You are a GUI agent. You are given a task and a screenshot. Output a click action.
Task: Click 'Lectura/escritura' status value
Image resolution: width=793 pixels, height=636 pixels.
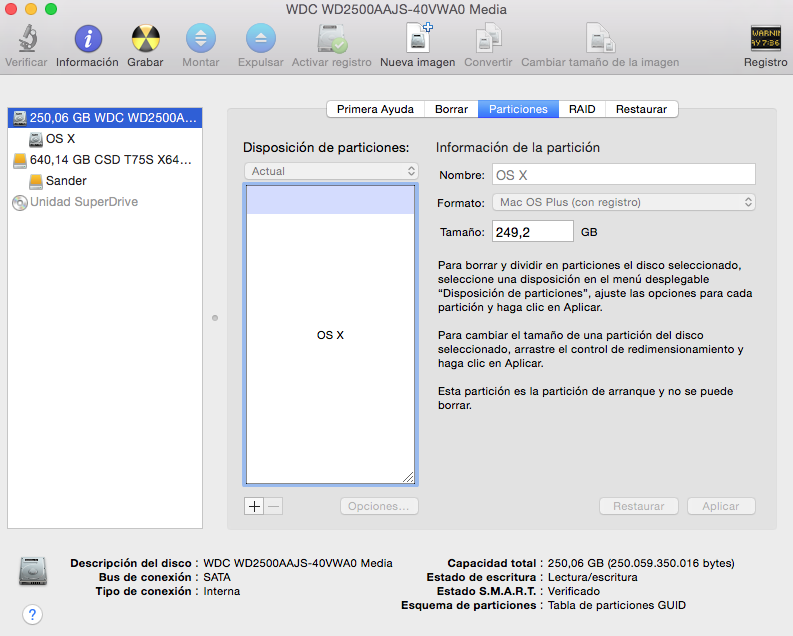tap(592, 577)
